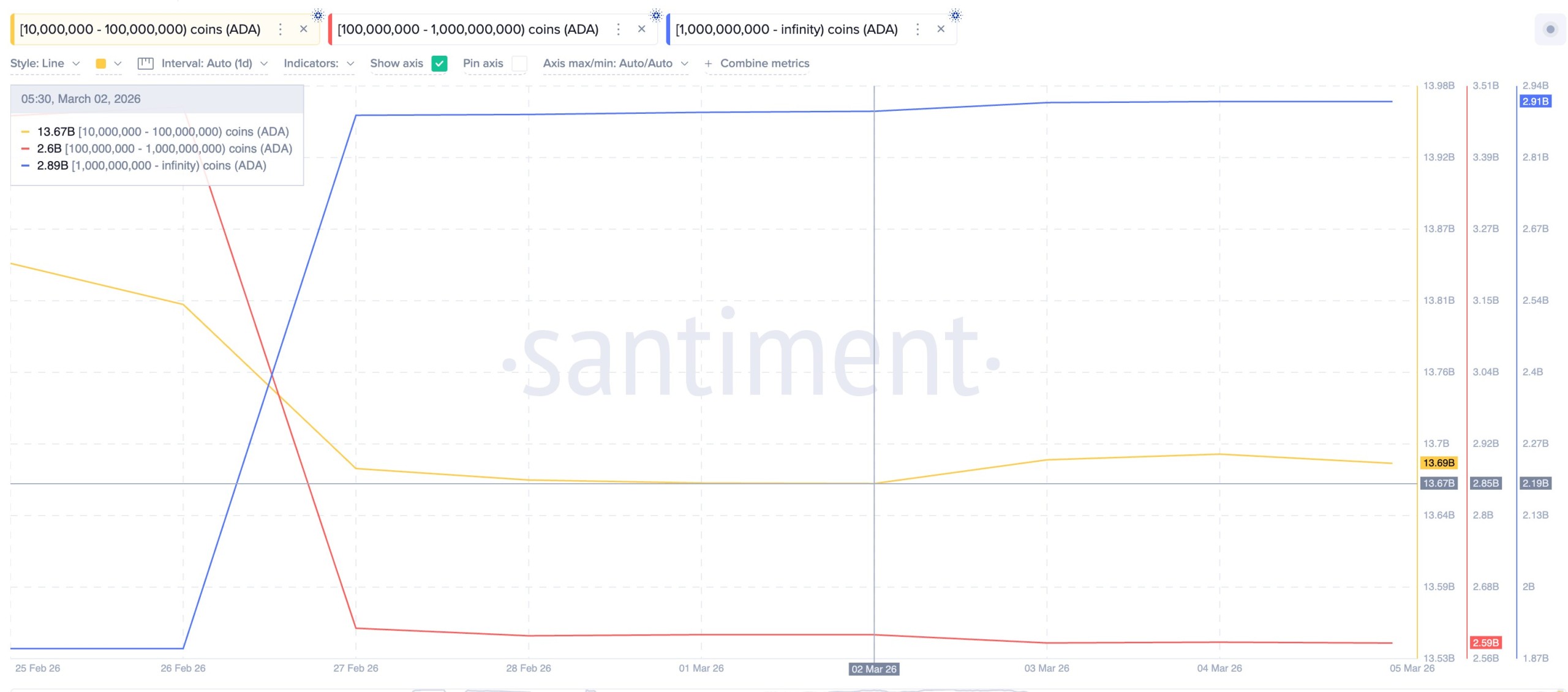This screenshot has width=1568, height=692.
Task: Open the yellow line color picker
Action: pos(108,64)
